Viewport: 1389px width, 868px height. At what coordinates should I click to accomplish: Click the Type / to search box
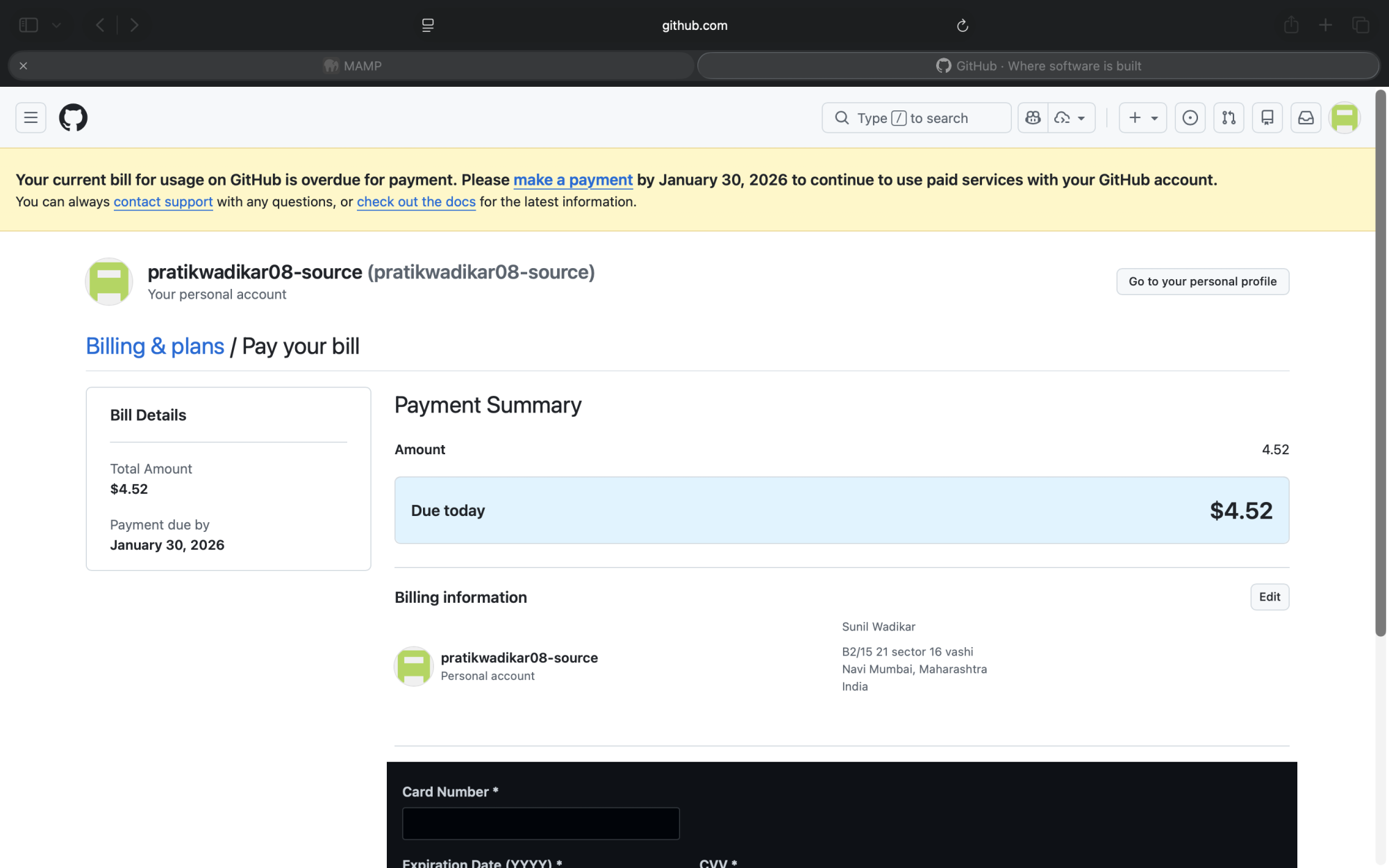pos(916,118)
